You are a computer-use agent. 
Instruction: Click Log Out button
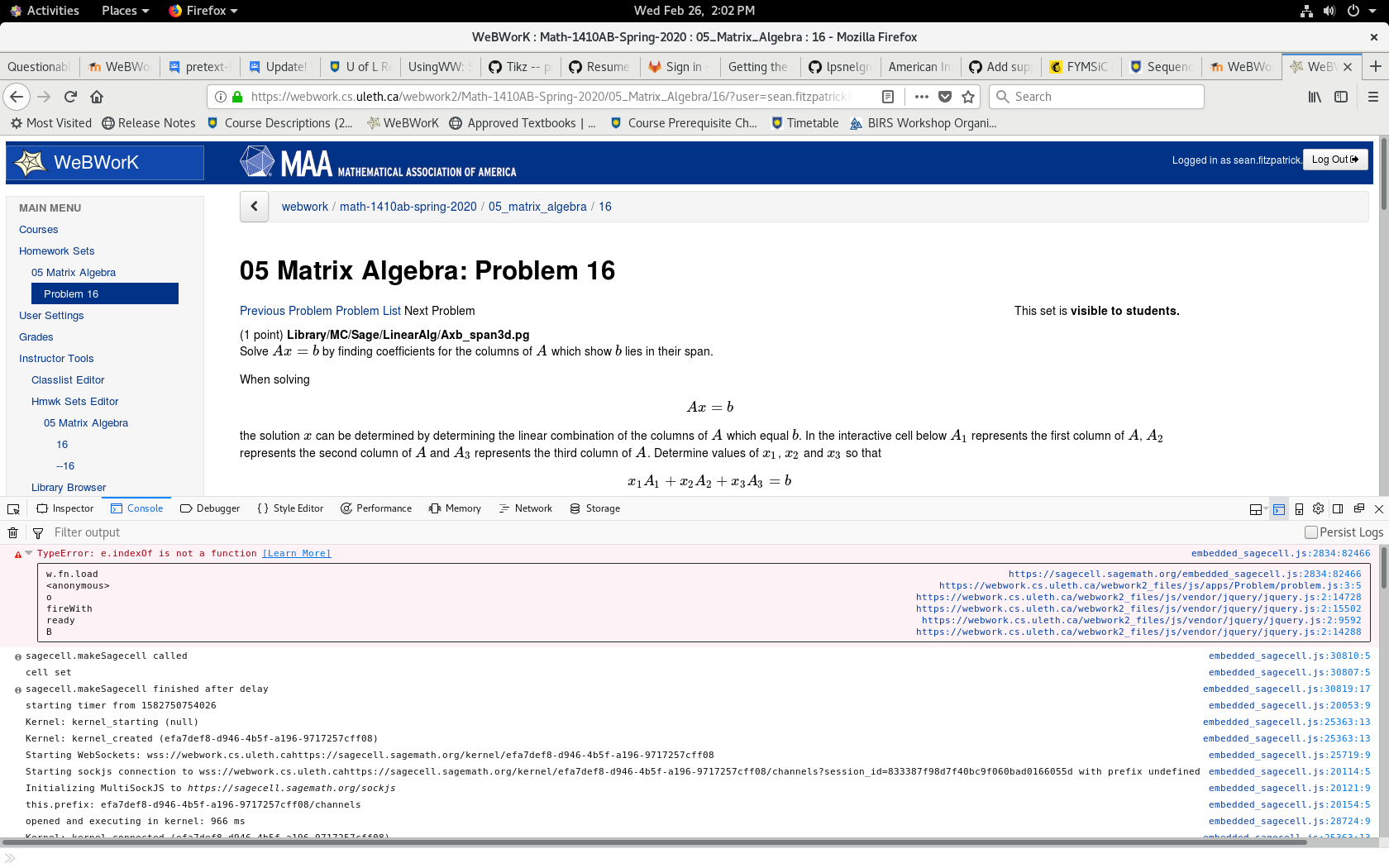click(1335, 160)
